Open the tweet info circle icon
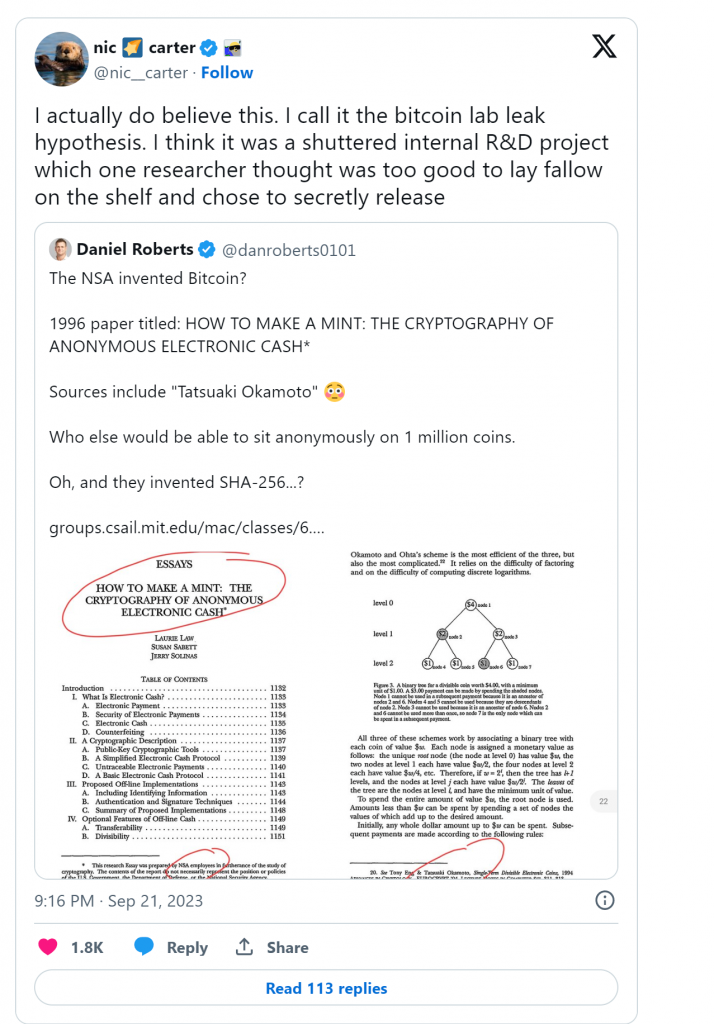Screen dimensions: 714x1024 [605, 901]
